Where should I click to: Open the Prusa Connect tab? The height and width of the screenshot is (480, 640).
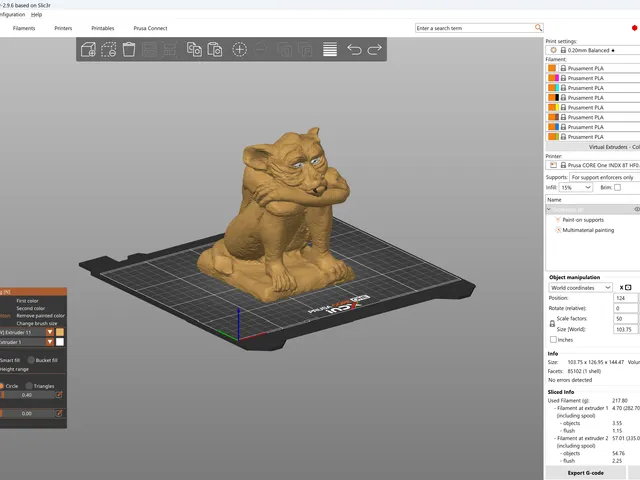[x=150, y=28]
